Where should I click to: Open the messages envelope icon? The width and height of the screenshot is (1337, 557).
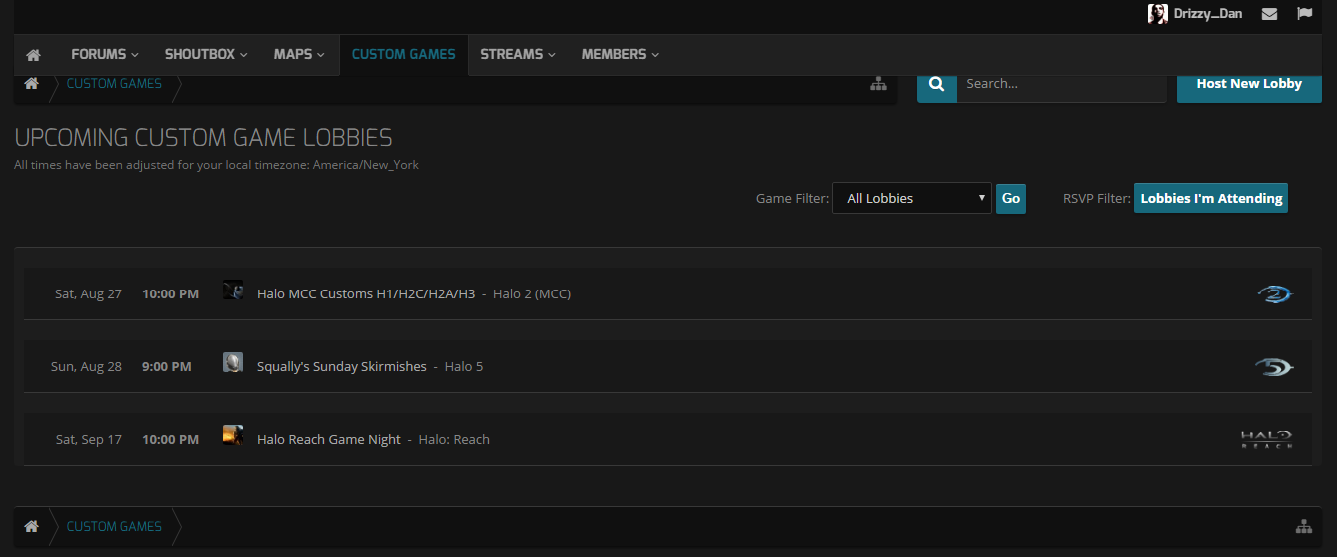pyautogui.click(x=1269, y=14)
